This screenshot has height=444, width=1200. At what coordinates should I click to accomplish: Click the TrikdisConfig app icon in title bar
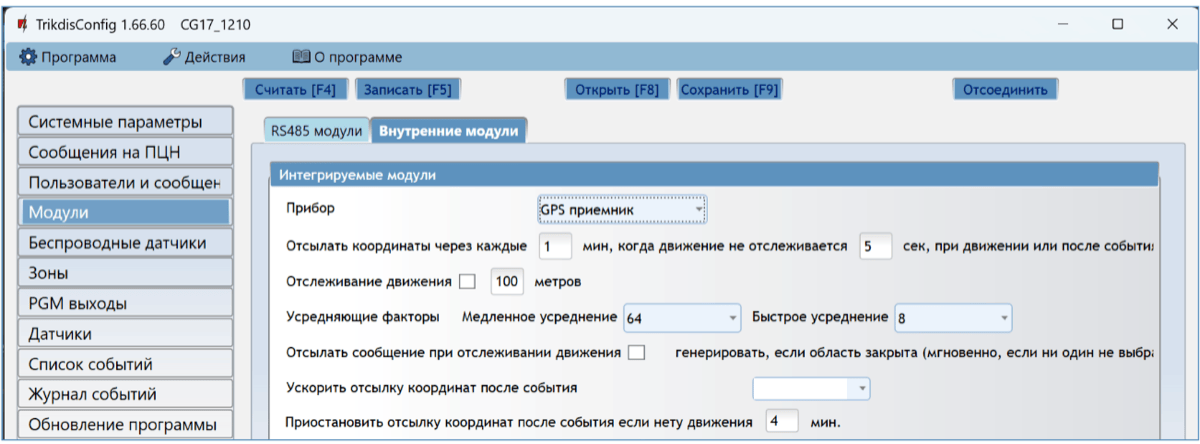tap(21, 22)
